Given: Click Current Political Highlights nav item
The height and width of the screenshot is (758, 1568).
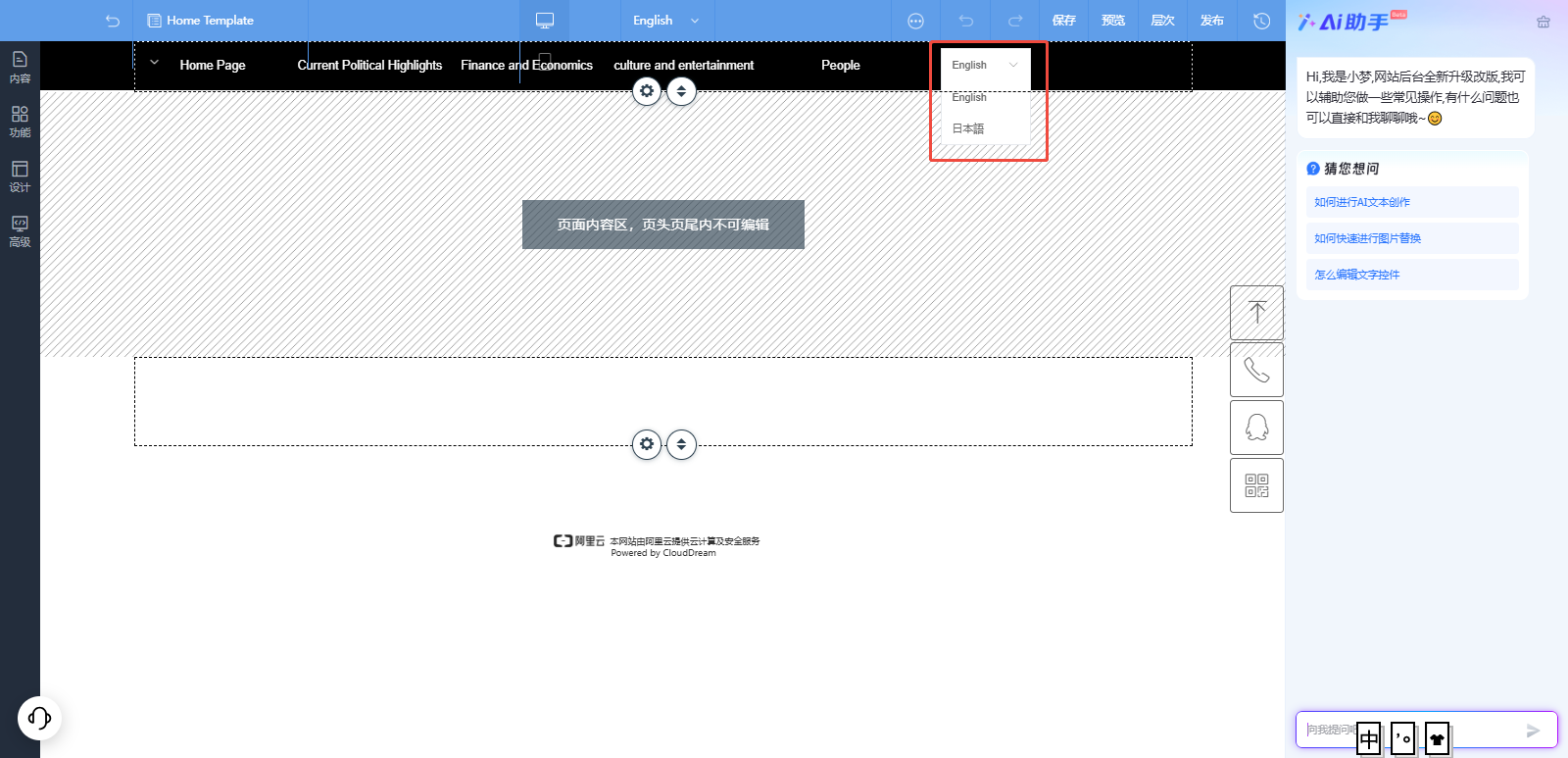Looking at the screenshot, I should point(369,66).
